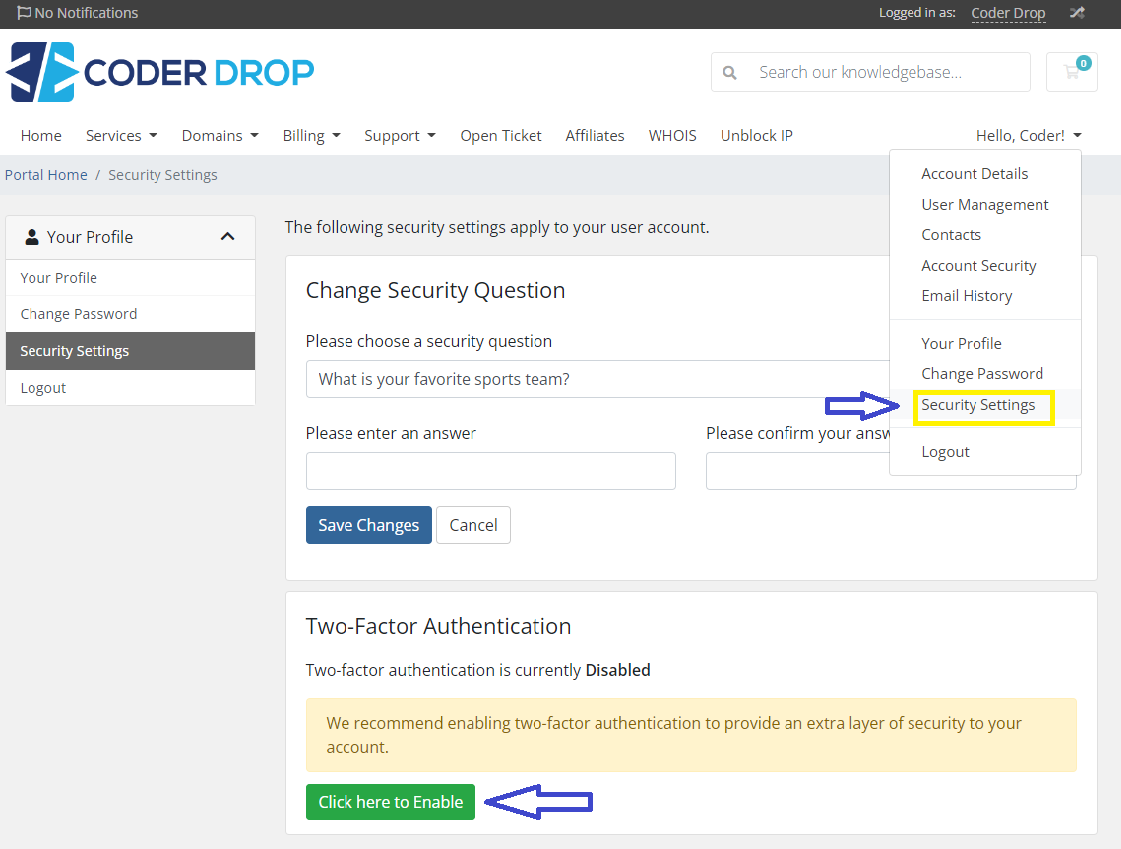Click the Coder Drop username link
1121x849 pixels.
click(x=1008, y=13)
